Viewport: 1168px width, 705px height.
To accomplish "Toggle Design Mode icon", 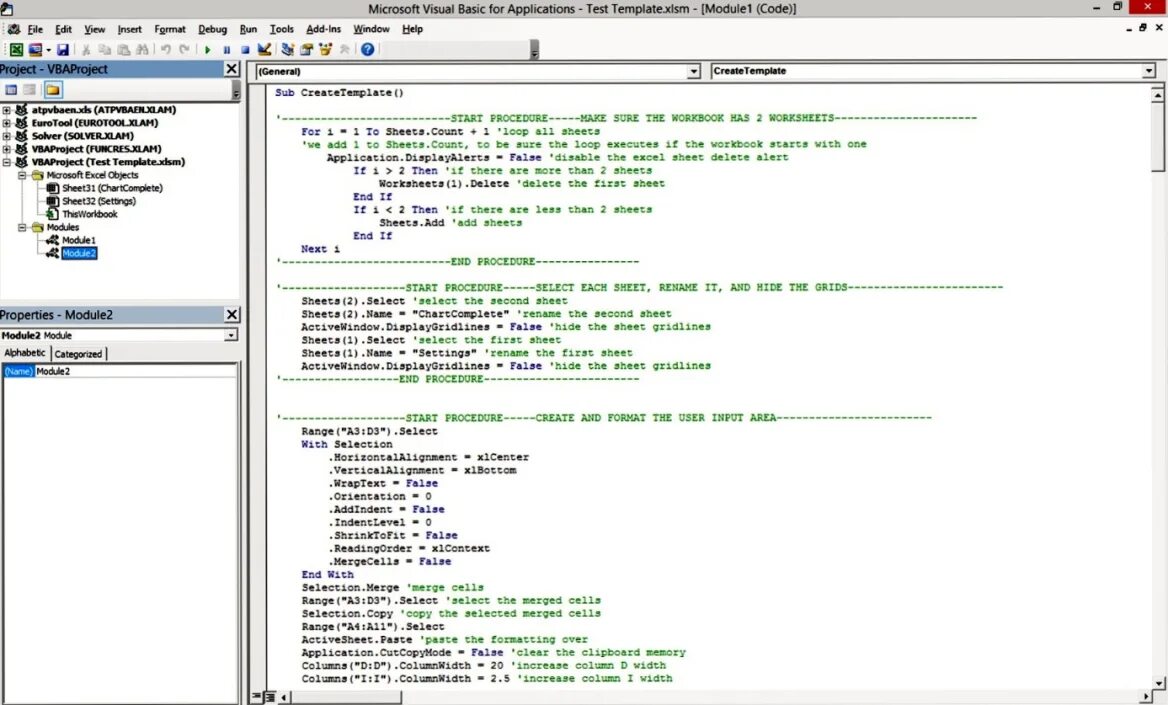I will tap(264, 49).
